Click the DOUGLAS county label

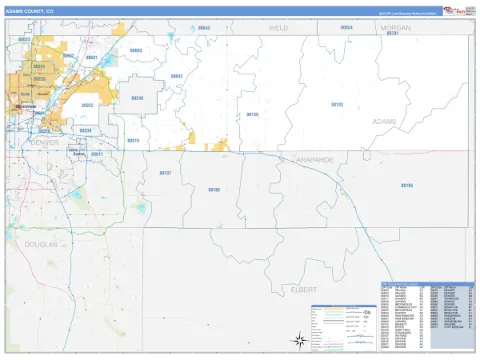(41, 244)
